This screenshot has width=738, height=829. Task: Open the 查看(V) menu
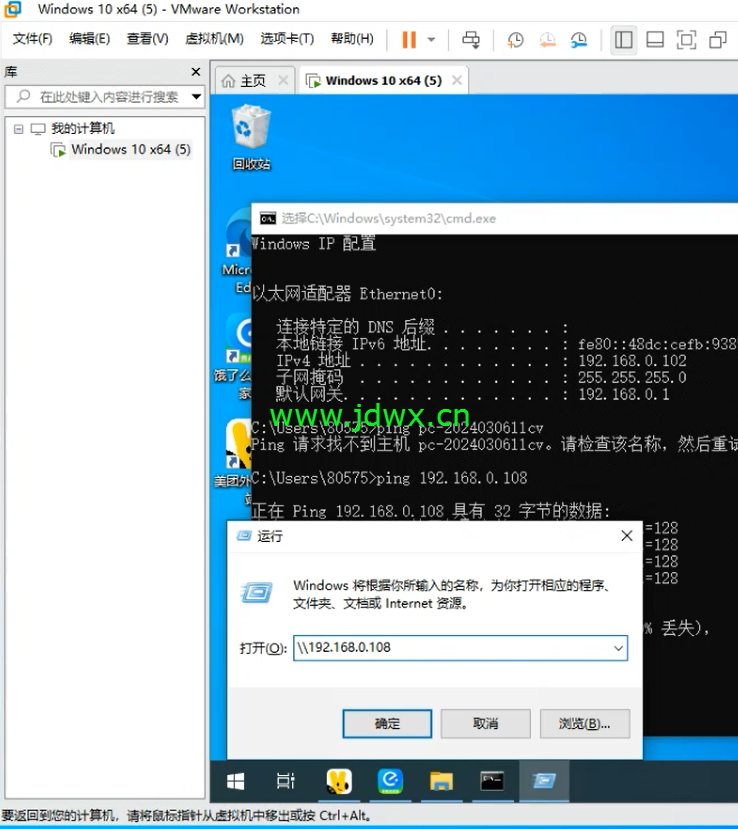[x=147, y=39]
